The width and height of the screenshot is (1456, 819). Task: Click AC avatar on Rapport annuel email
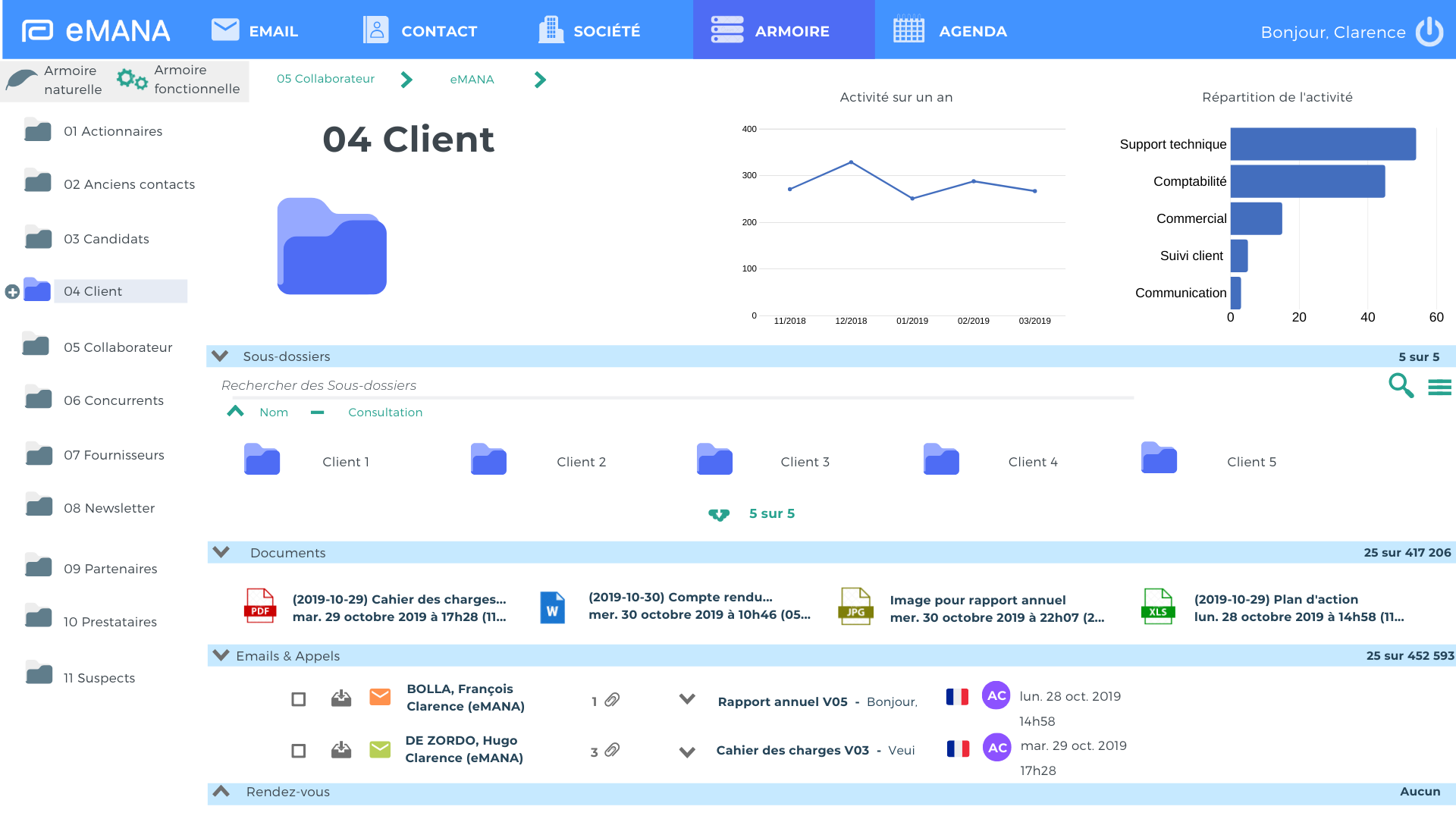pyautogui.click(x=996, y=695)
